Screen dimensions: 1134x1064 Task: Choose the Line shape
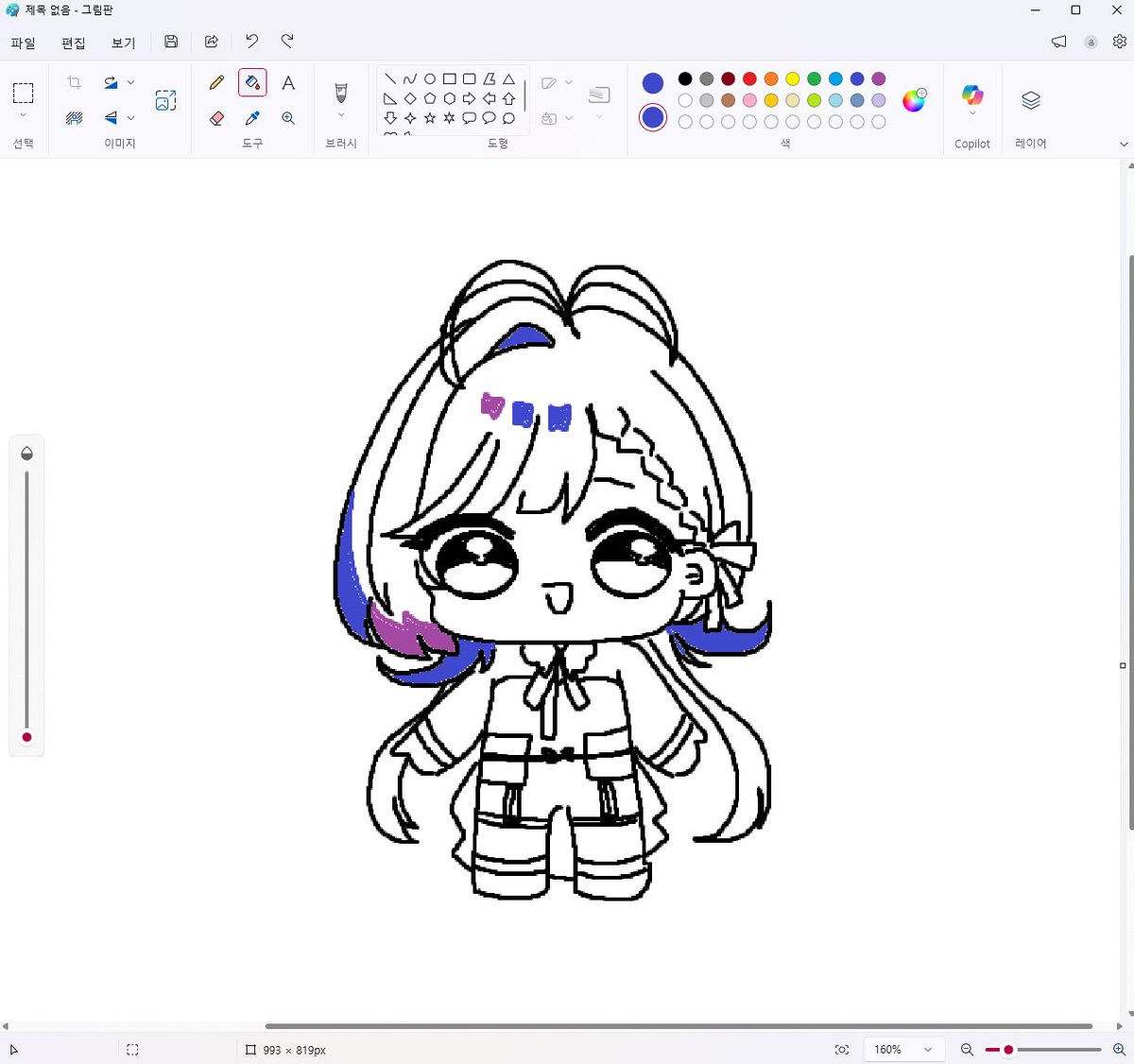point(390,79)
